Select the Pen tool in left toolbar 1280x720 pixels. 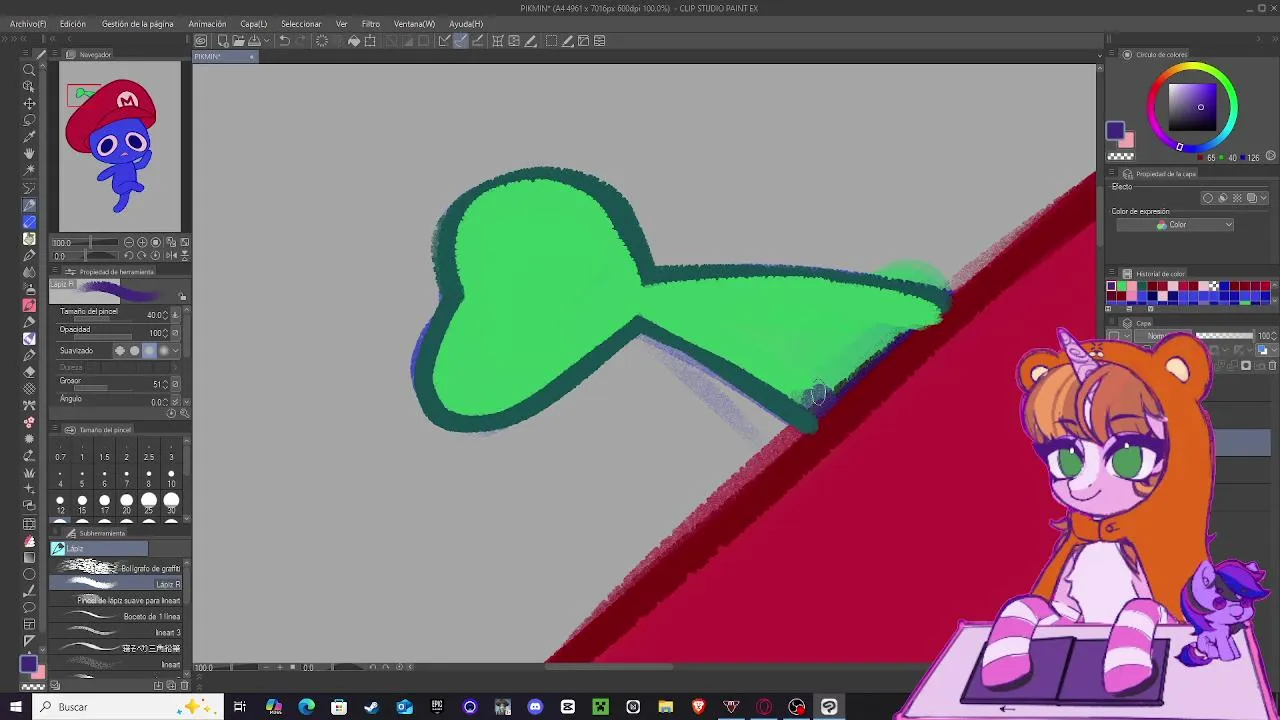[x=29, y=205]
